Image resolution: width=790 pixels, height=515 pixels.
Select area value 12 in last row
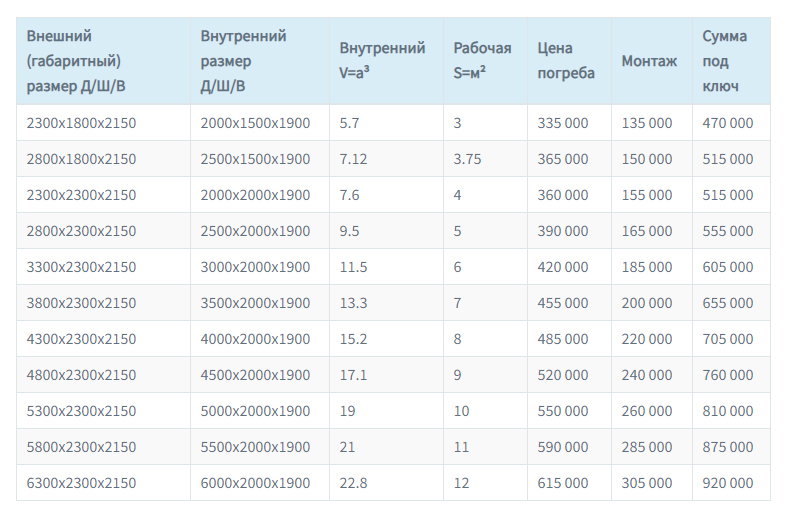[x=462, y=483]
